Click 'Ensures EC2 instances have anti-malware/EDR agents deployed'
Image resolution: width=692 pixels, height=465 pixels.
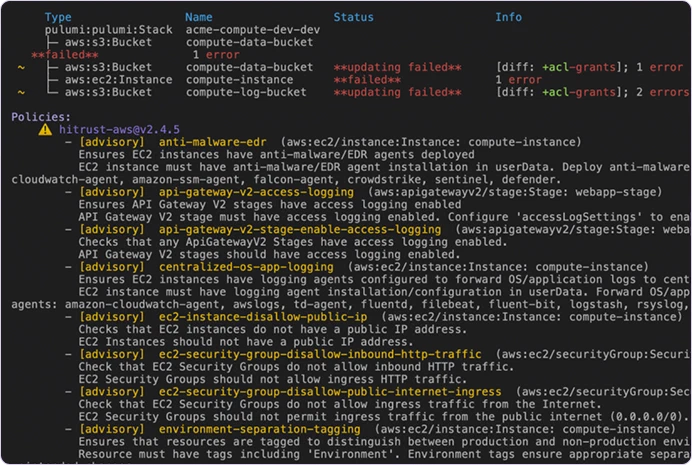click(276, 155)
